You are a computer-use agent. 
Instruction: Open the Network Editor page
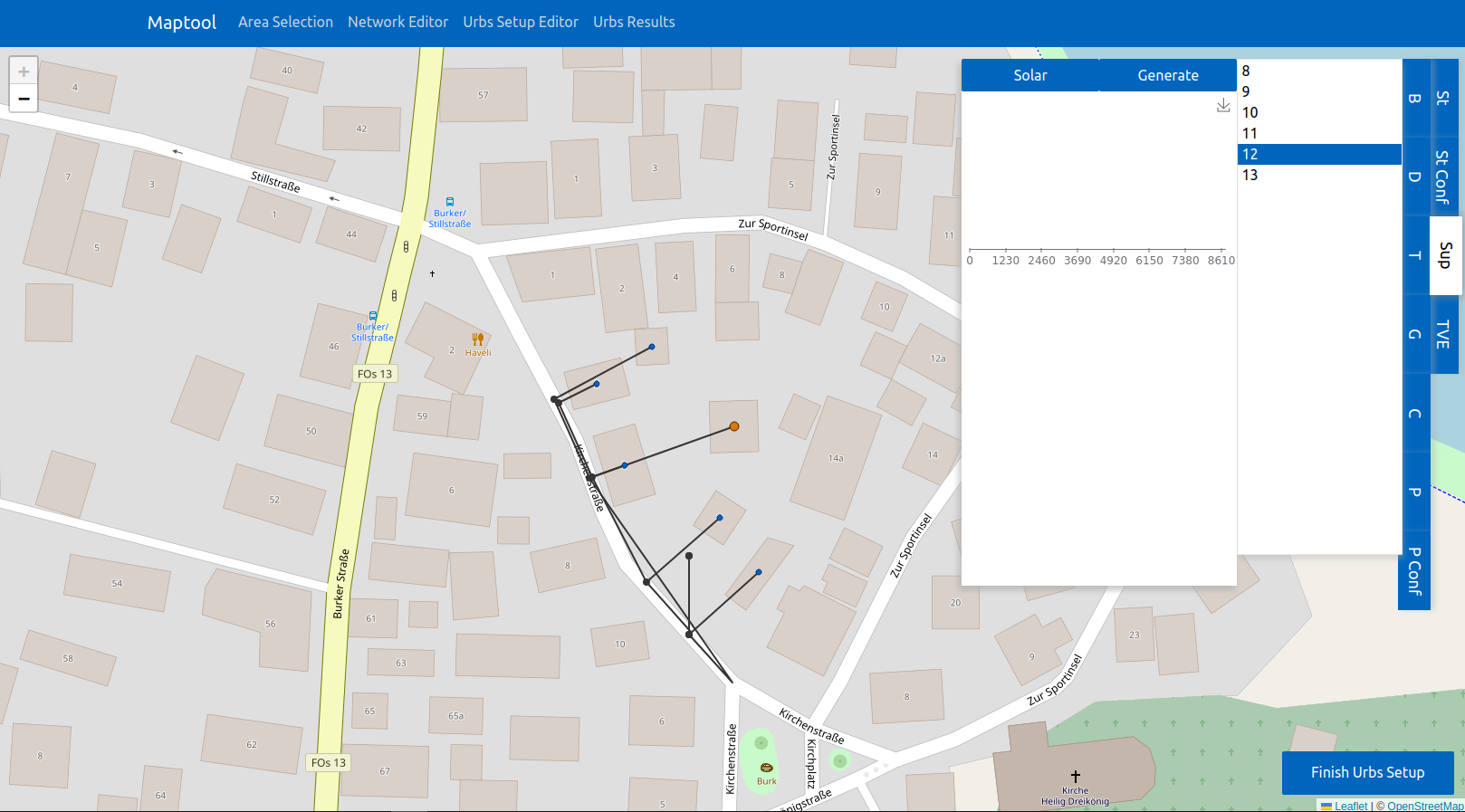tap(397, 22)
